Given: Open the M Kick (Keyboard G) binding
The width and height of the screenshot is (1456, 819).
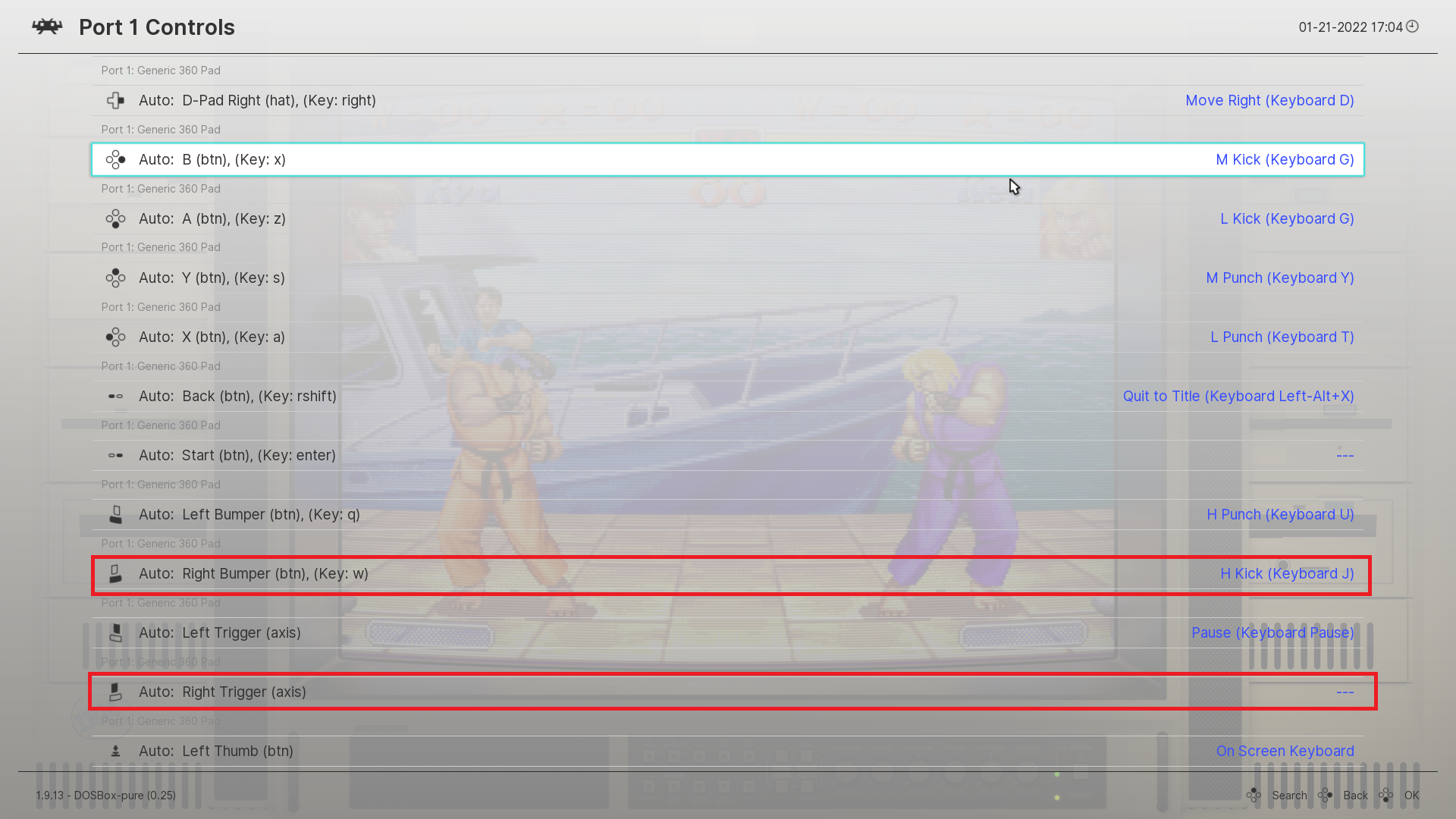Looking at the screenshot, I should click(x=1285, y=159).
